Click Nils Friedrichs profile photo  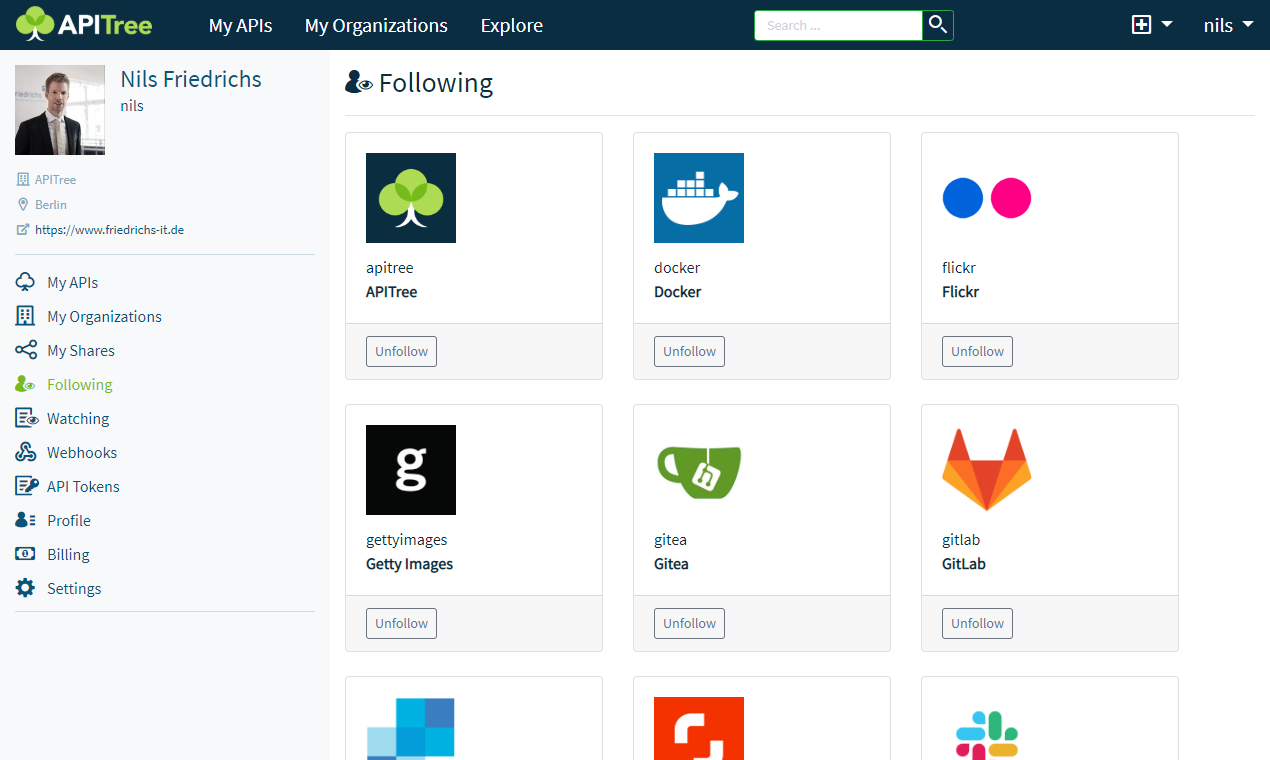tap(60, 110)
